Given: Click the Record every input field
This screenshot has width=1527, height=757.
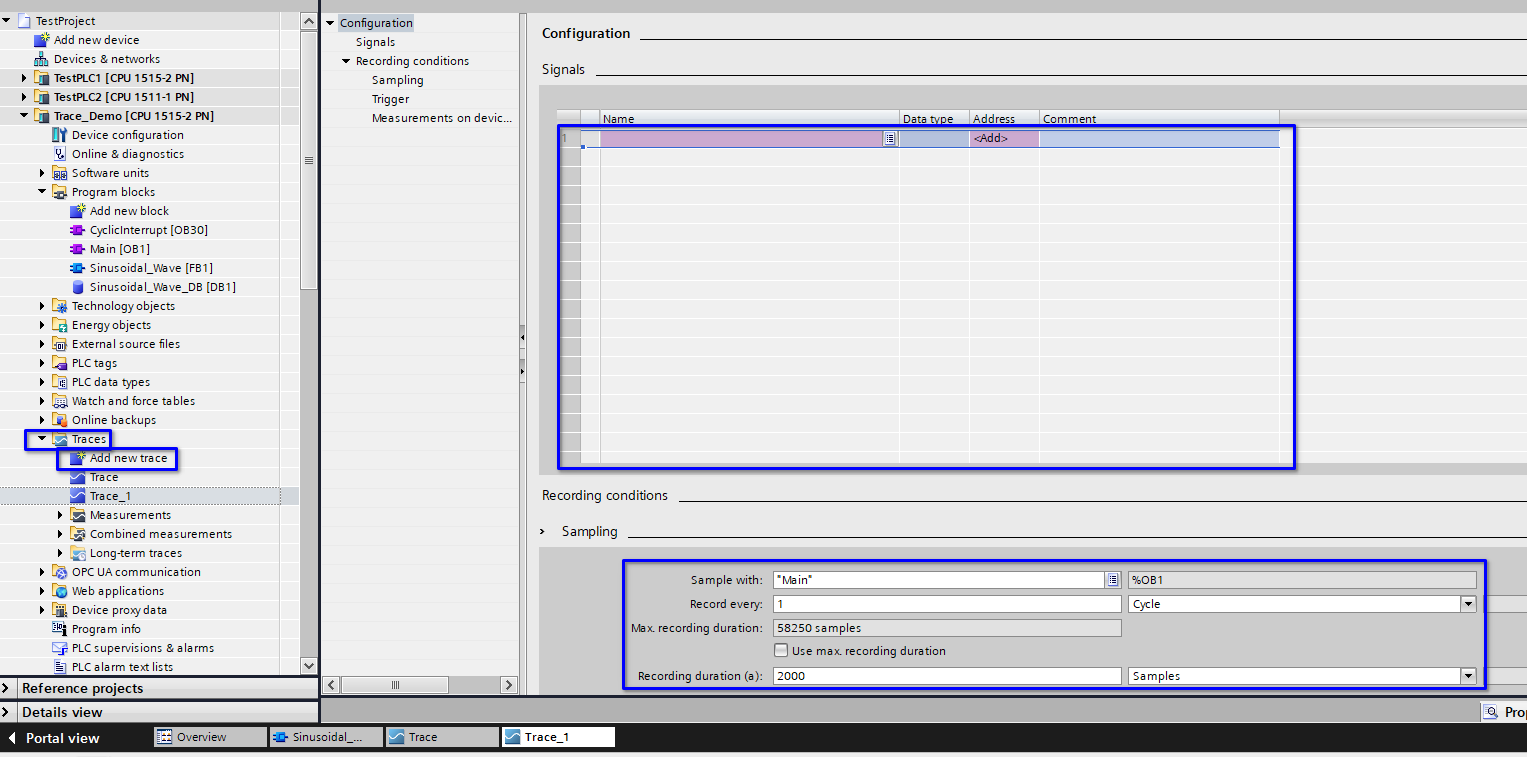Looking at the screenshot, I should pos(945,604).
